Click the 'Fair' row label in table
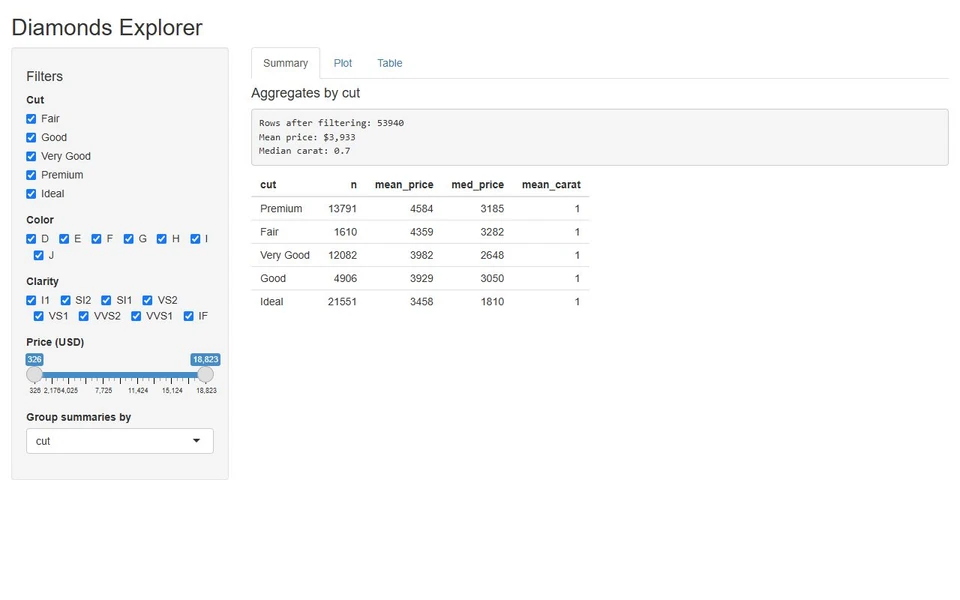Image resolution: width=960 pixels, height=600 pixels. tap(269, 232)
